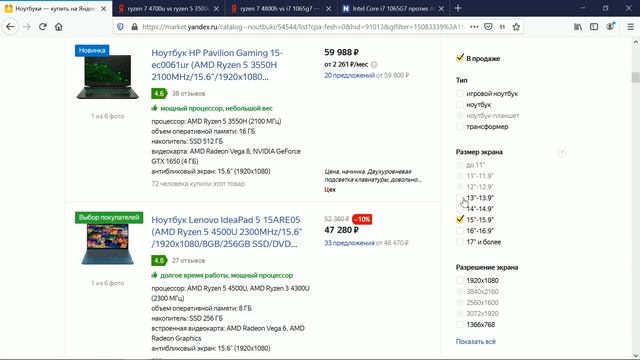Click the 'Новинка' badge on HP laptop
This screenshot has height=360, width=640.
coord(92,51)
